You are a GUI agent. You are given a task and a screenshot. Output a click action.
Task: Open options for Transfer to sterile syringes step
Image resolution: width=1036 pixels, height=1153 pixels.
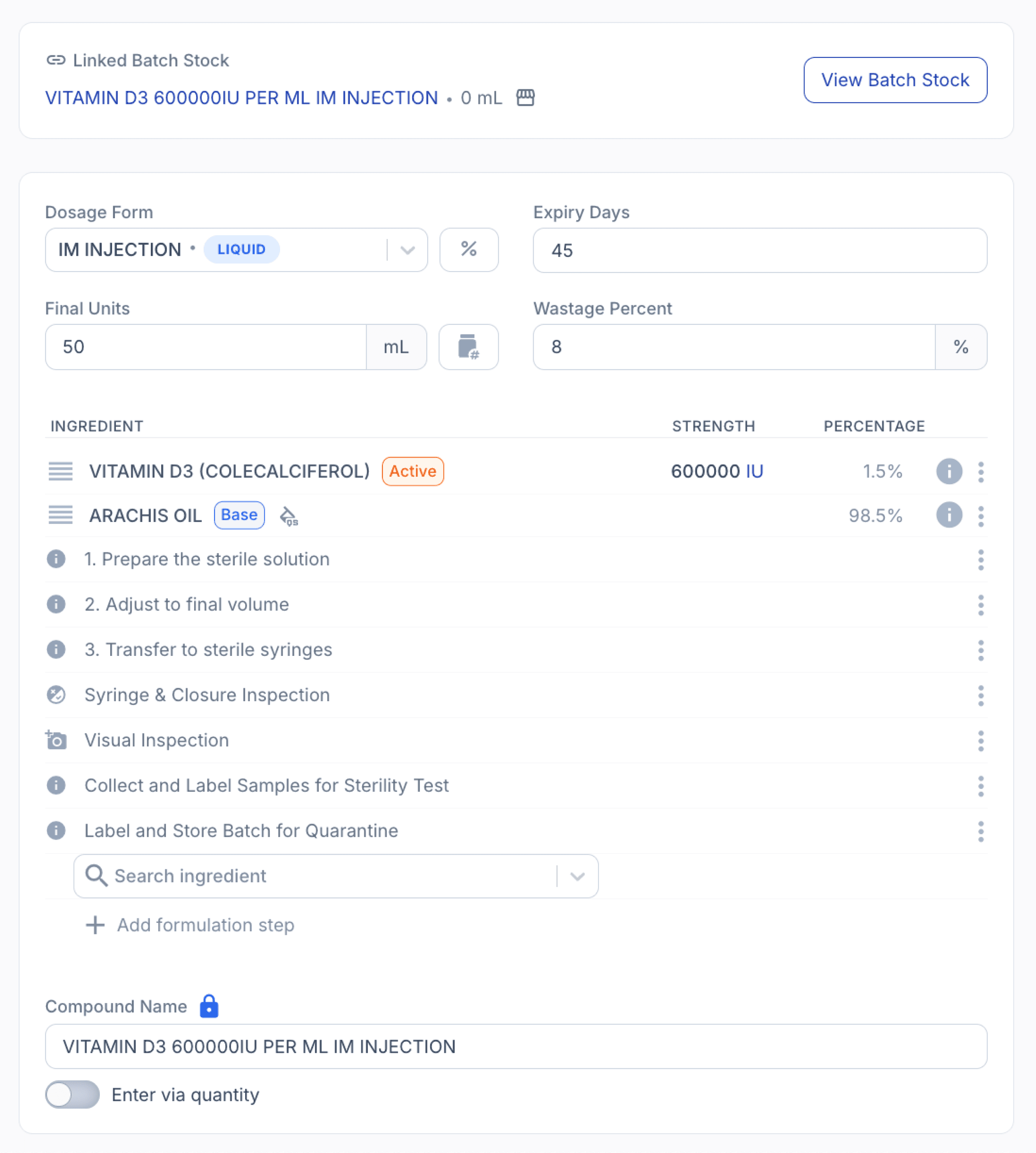980,650
